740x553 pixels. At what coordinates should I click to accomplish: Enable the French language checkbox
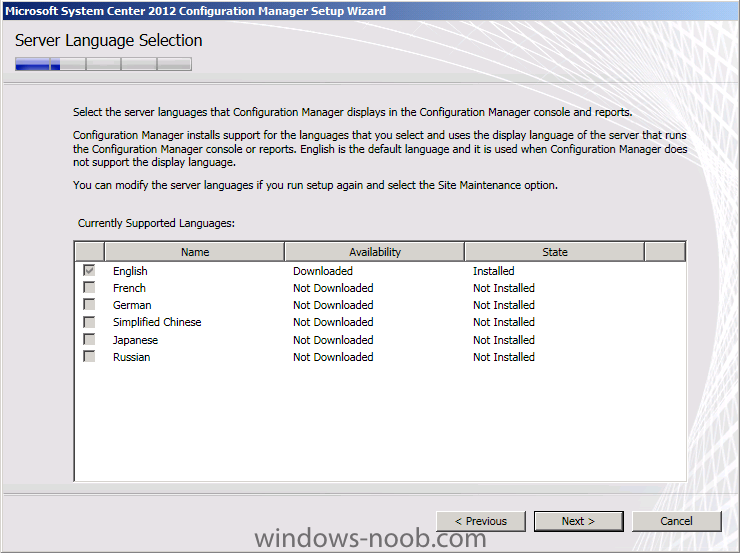(x=89, y=287)
